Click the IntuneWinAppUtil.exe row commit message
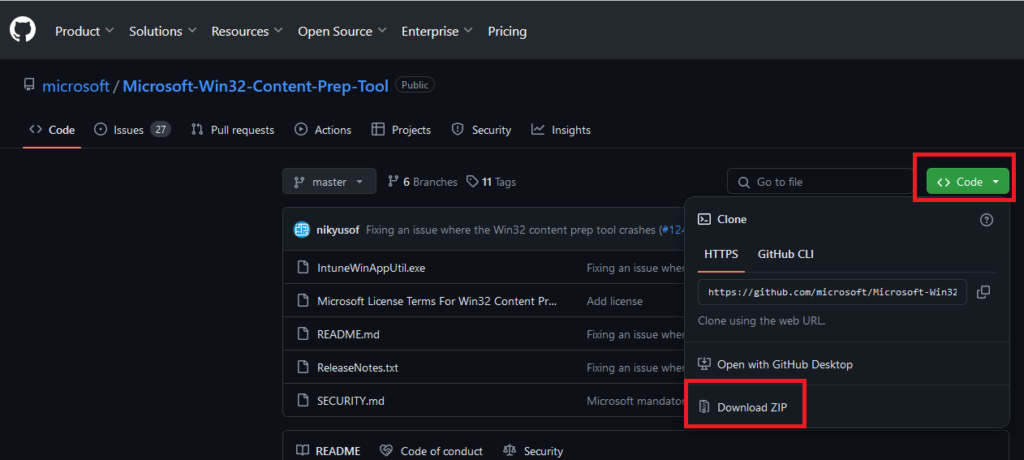Screen dimensions: 1024x460 (635, 268)
